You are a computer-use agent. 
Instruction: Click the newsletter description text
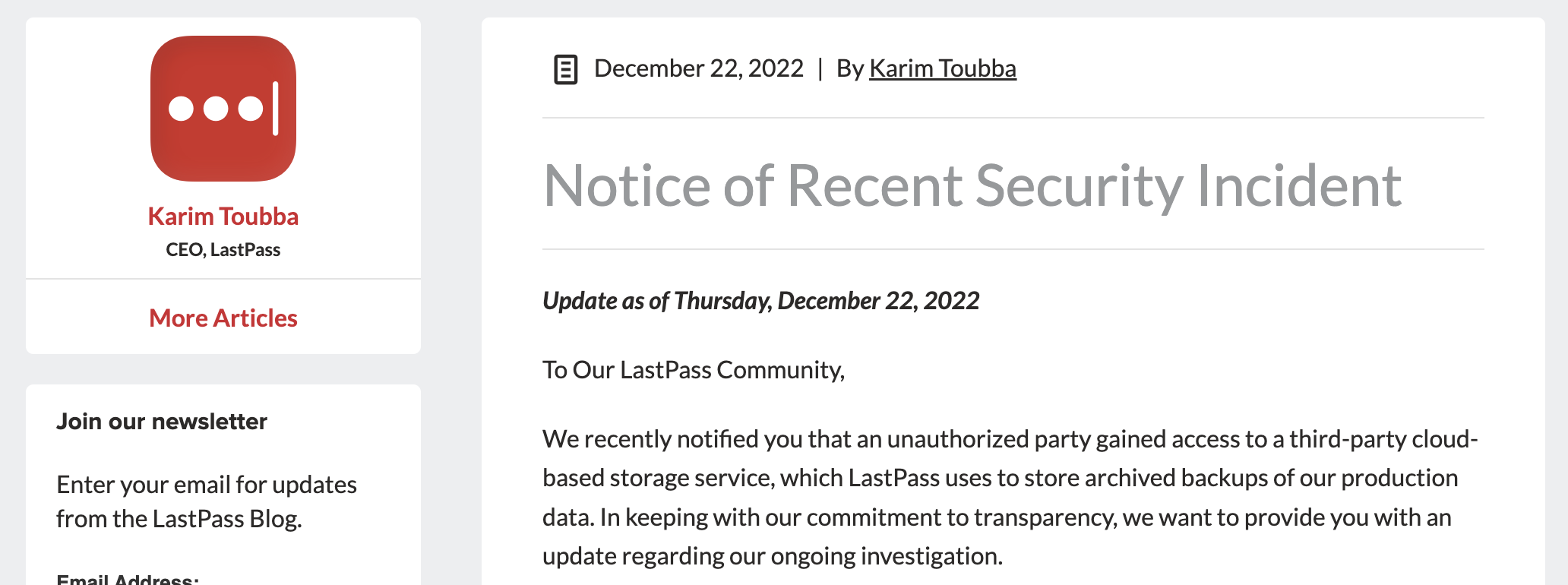(x=207, y=501)
